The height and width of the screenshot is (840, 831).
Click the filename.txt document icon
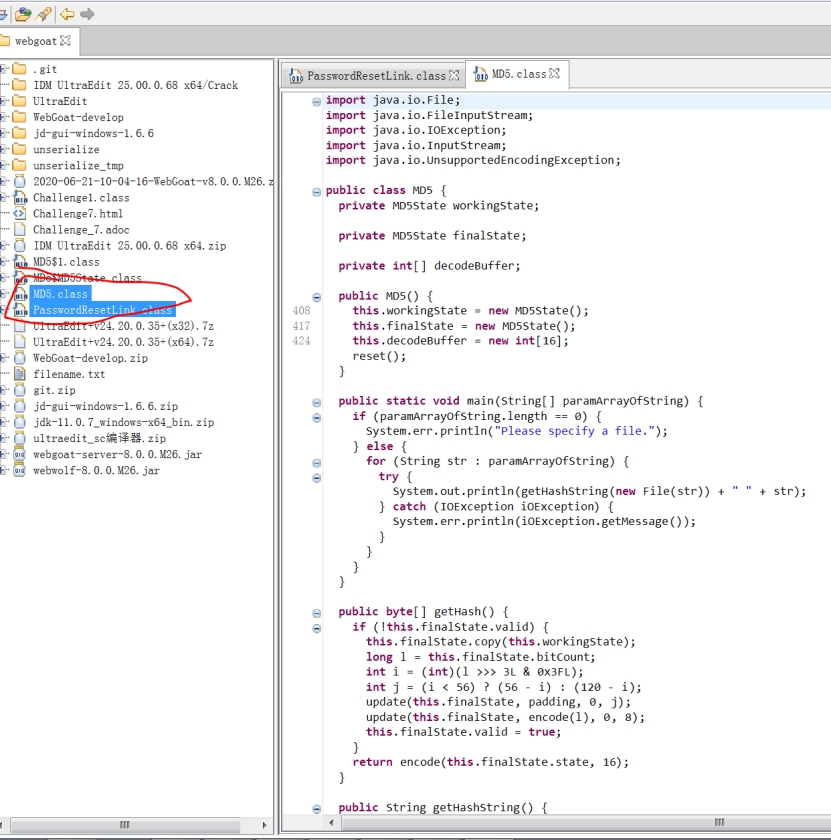(x=20, y=374)
